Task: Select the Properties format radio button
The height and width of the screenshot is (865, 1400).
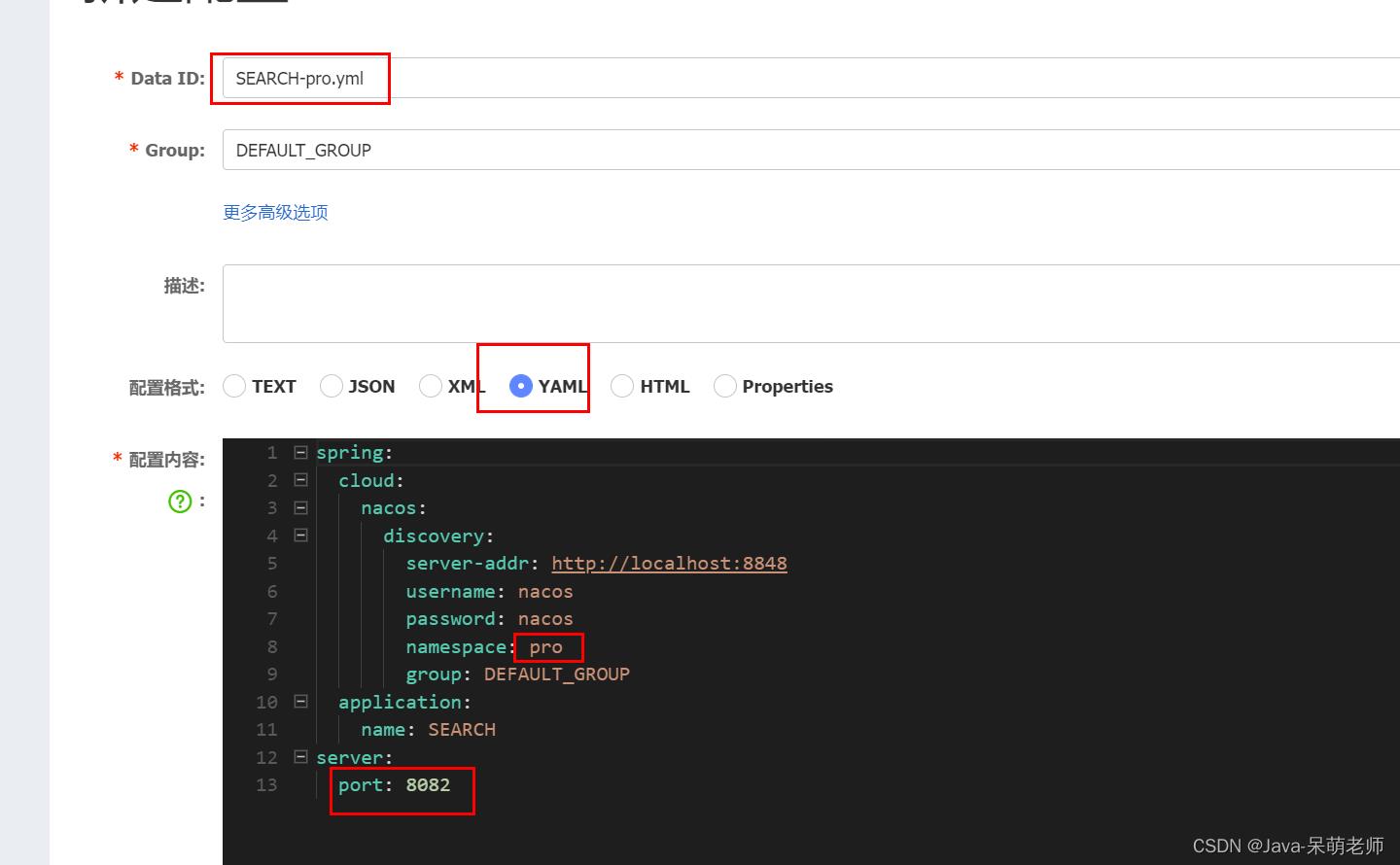Action: (x=725, y=386)
